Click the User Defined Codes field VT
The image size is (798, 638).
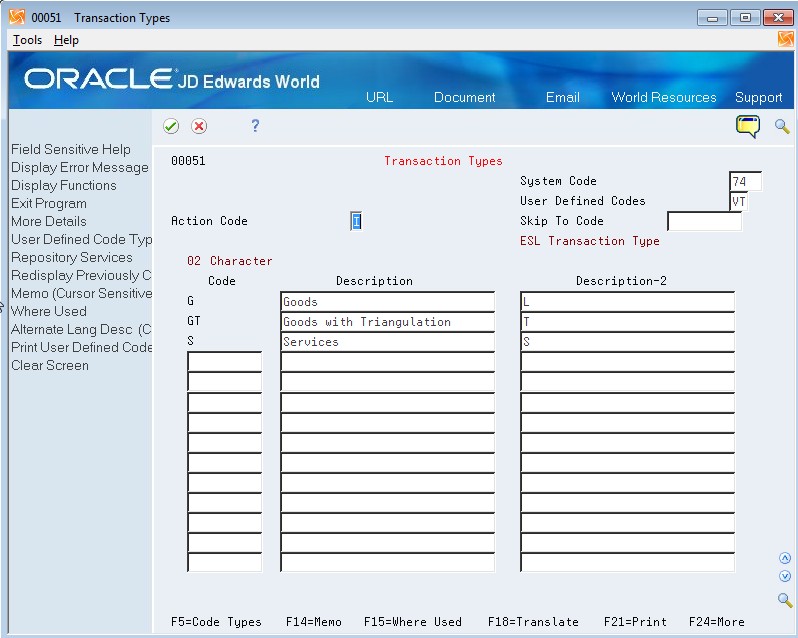[x=739, y=201]
